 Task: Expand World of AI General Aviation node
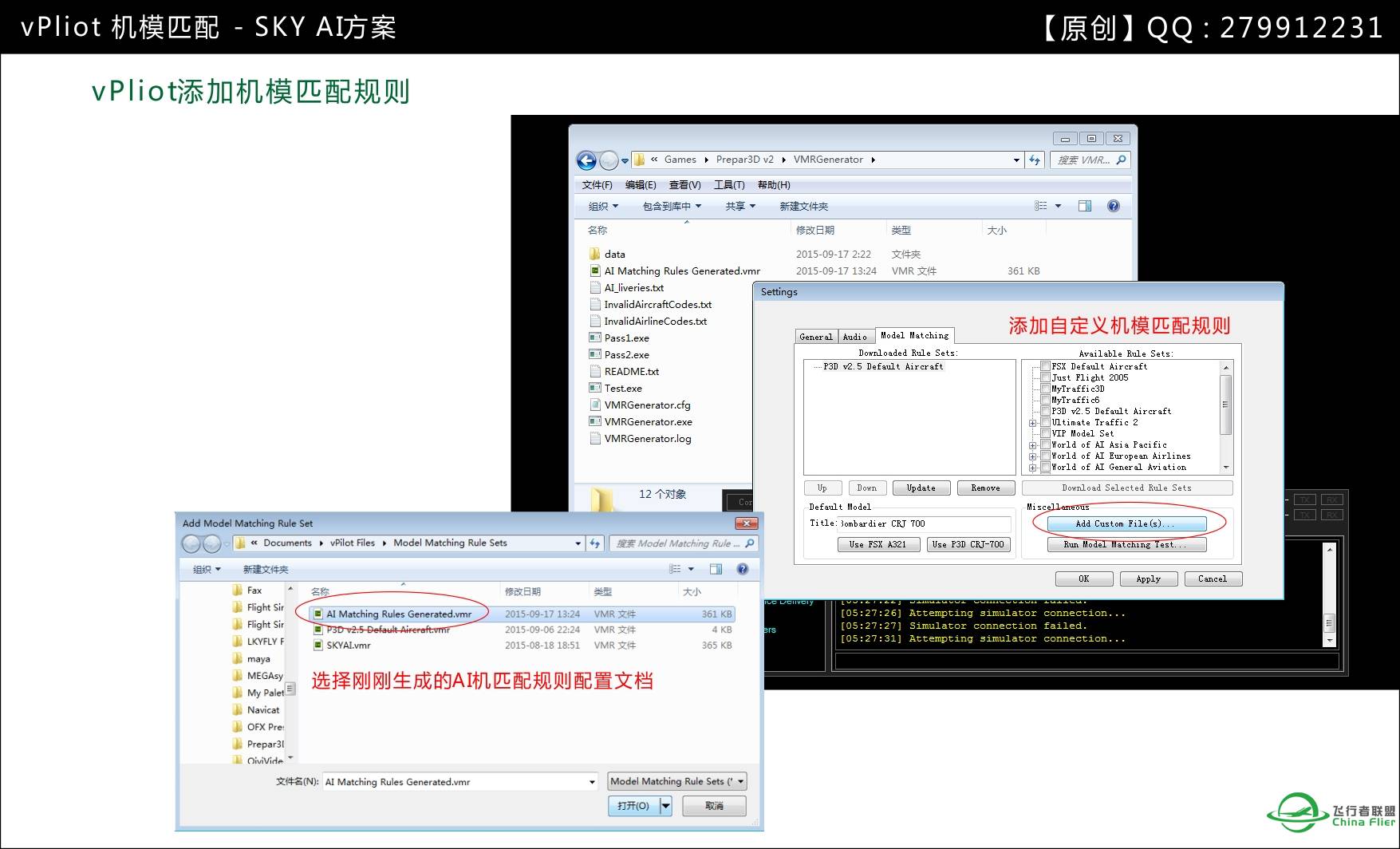pos(1033,468)
